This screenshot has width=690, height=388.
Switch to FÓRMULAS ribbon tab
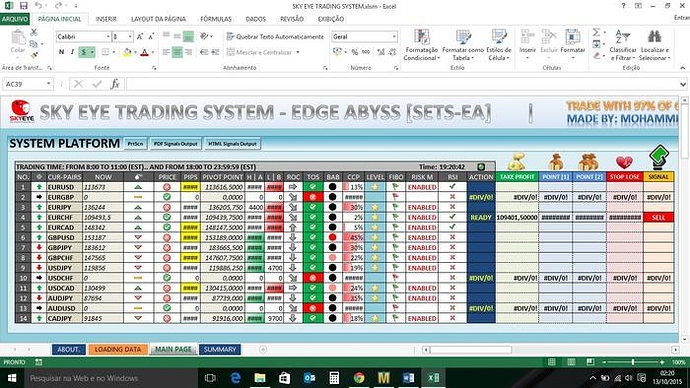[216, 19]
